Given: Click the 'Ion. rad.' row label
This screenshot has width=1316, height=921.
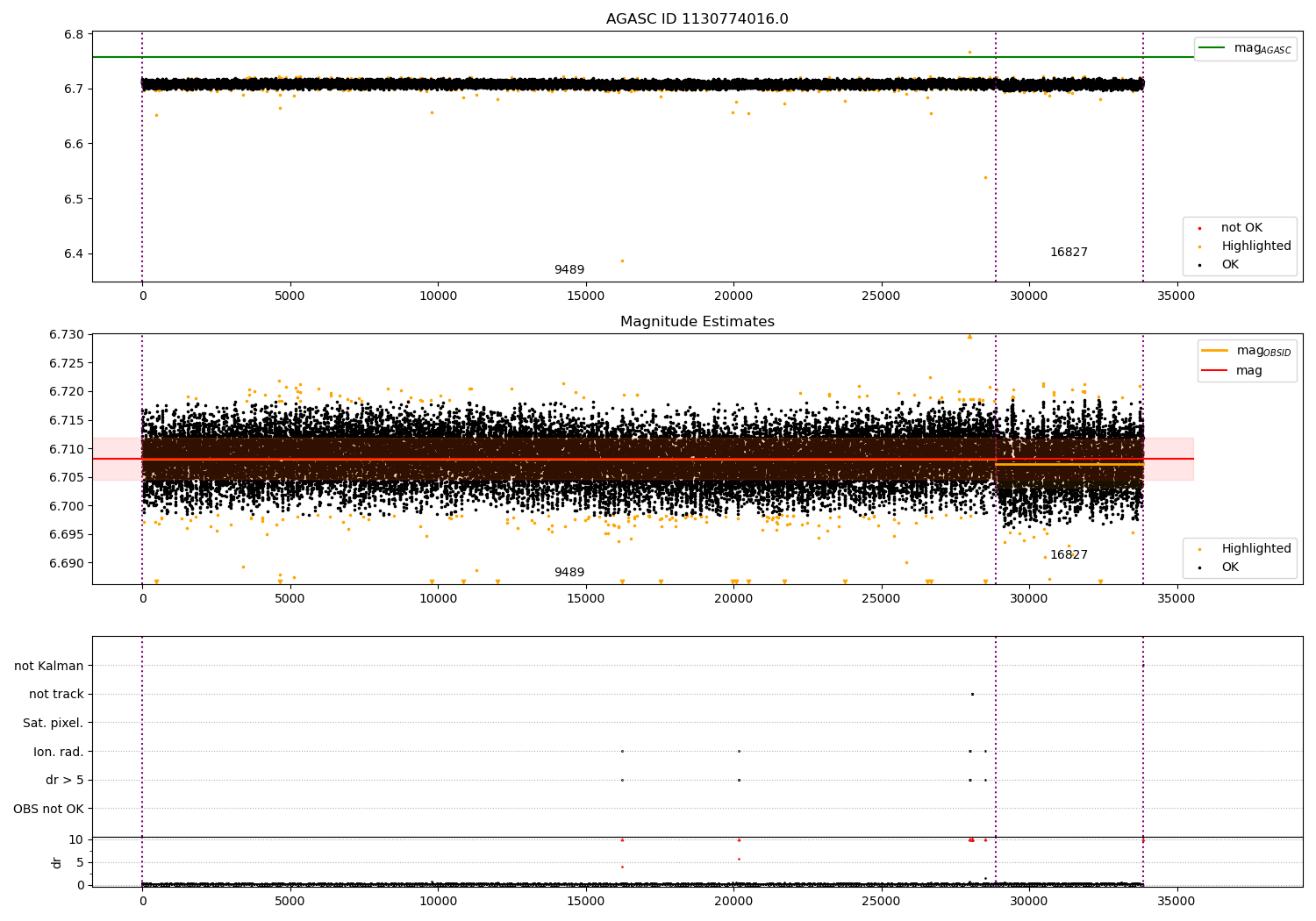Looking at the screenshot, I should tap(59, 752).
